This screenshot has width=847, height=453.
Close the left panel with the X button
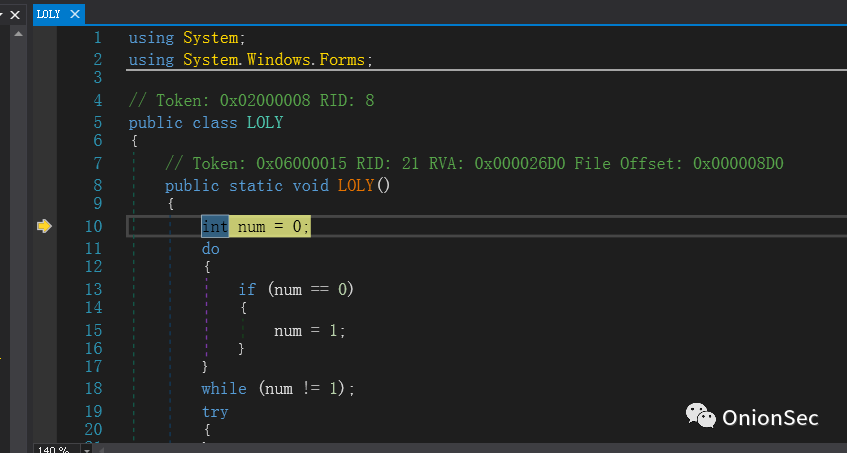point(15,15)
